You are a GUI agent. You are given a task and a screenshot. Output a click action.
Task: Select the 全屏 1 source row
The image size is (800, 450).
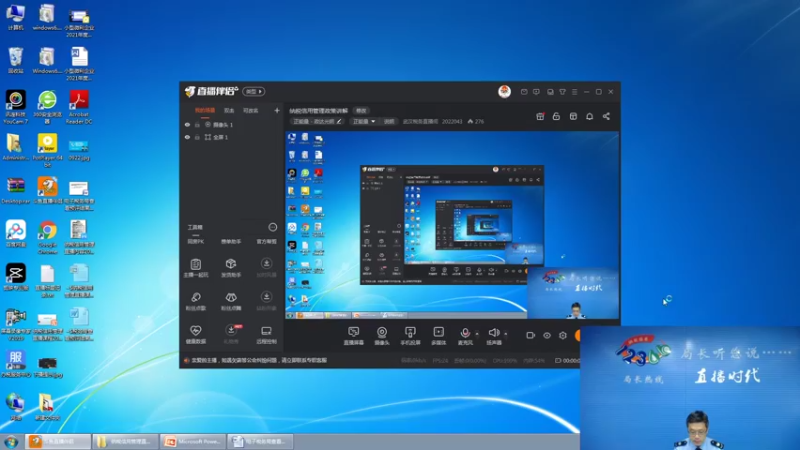point(232,137)
